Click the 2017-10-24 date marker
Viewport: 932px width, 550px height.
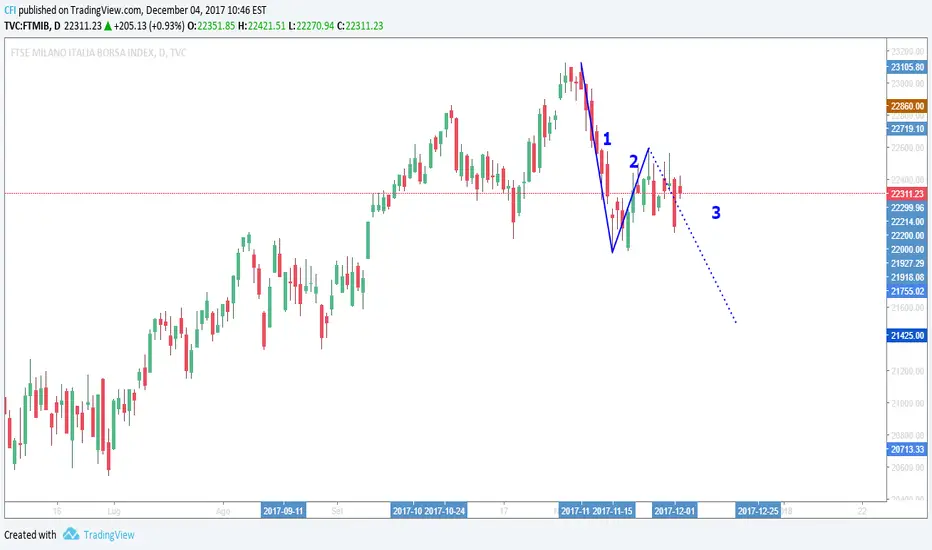point(445,511)
